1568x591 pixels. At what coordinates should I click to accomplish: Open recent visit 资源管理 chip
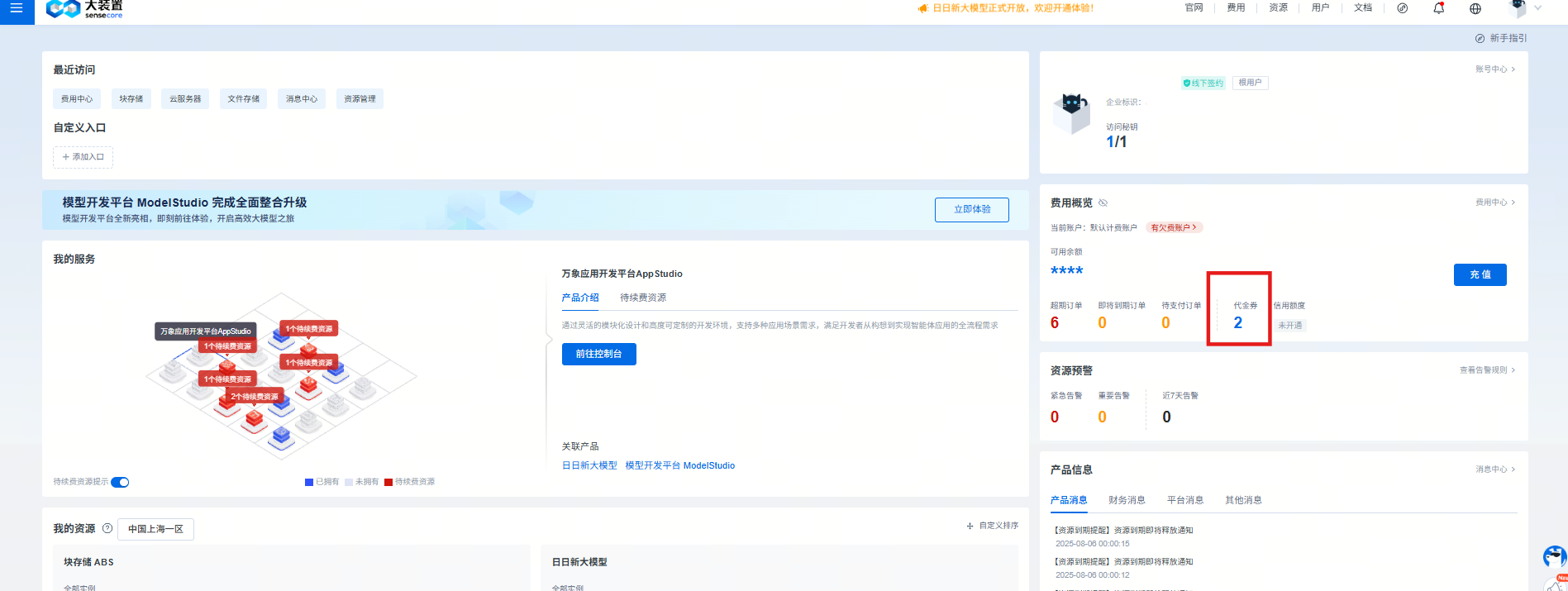pos(360,99)
